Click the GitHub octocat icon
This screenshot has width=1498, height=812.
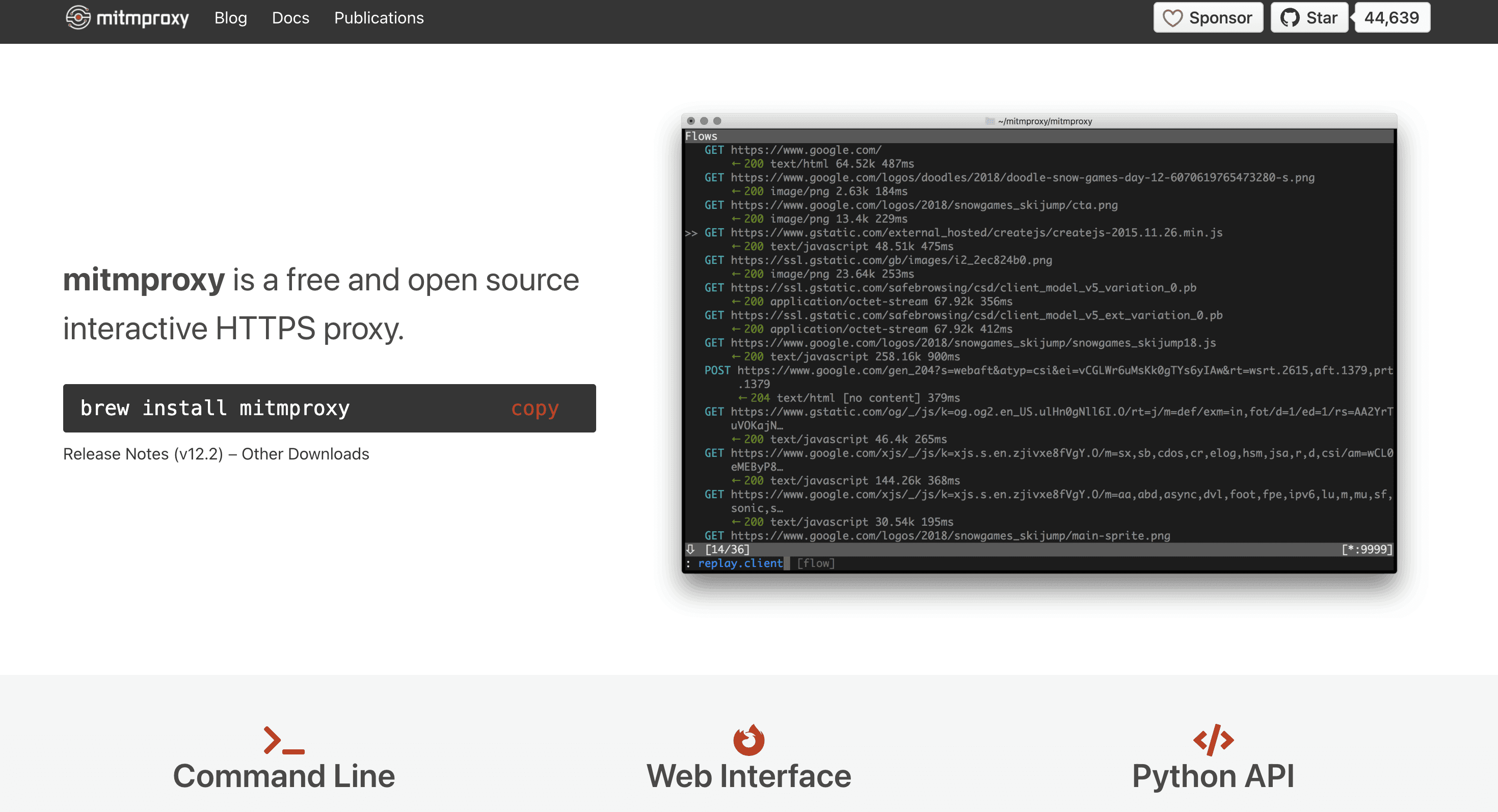coord(1290,18)
